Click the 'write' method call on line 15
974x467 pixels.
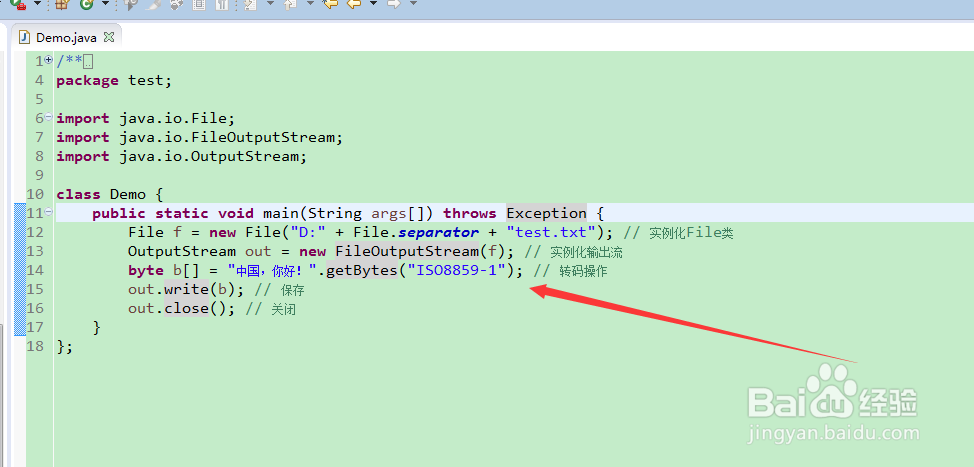(x=186, y=289)
